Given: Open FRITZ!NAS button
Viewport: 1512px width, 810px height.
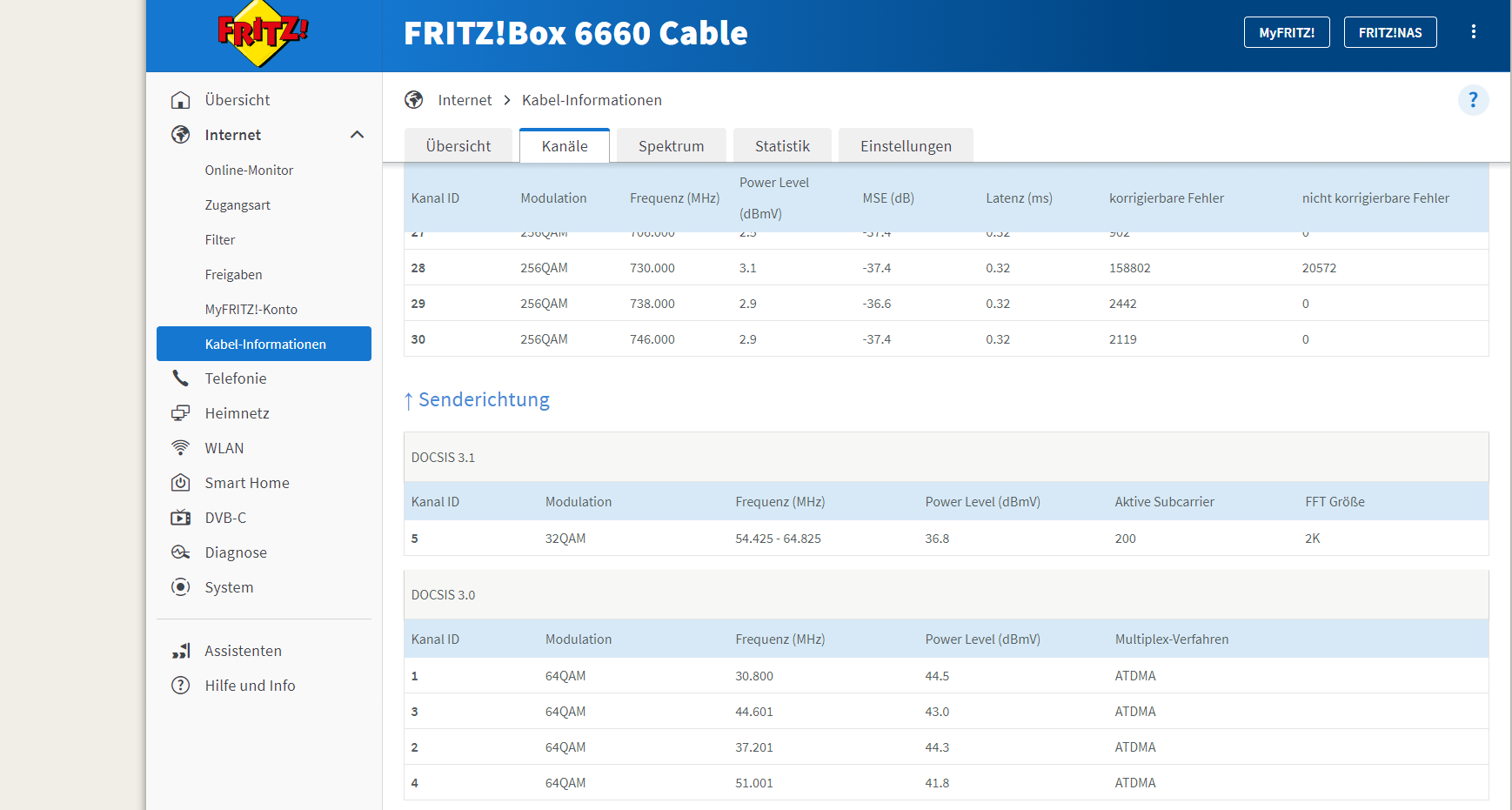Looking at the screenshot, I should point(1390,32).
